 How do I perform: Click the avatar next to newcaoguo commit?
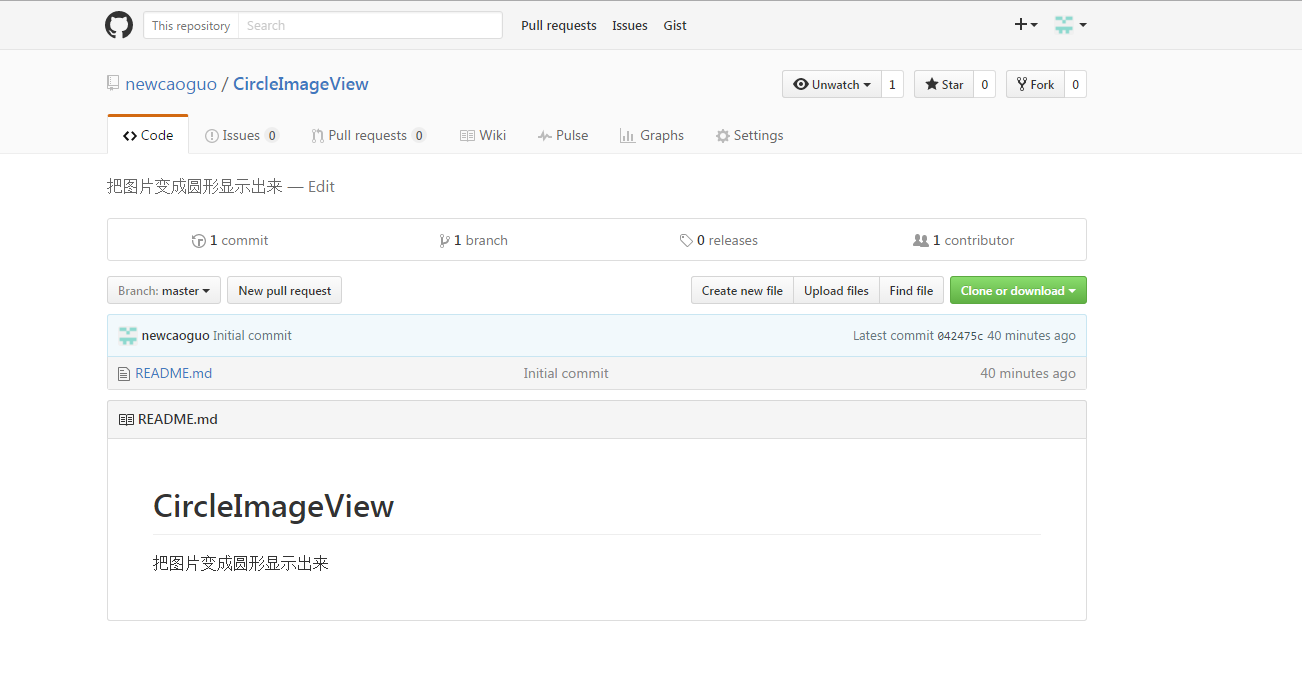coord(128,336)
